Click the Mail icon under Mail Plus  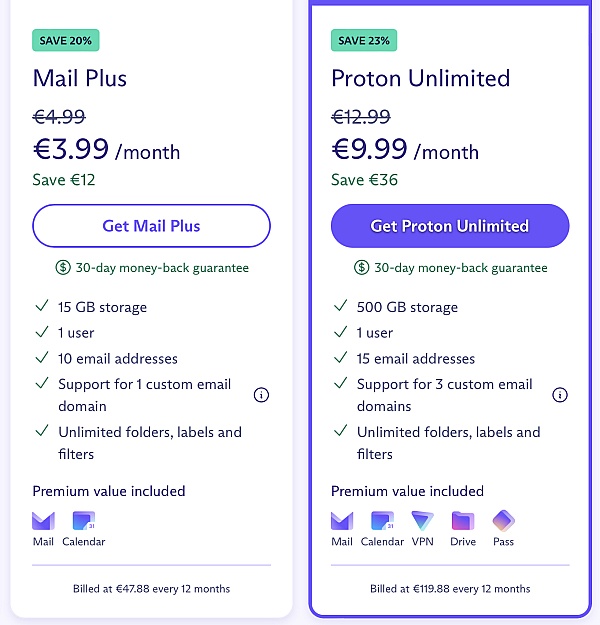coord(43,521)
